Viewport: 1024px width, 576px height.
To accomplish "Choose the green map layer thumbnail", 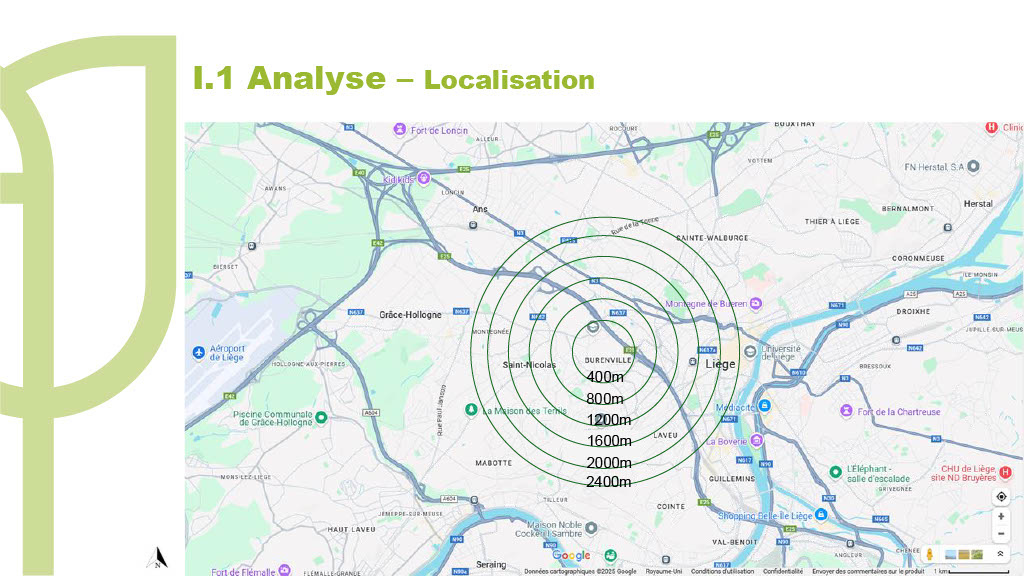I will coord(977,554).
